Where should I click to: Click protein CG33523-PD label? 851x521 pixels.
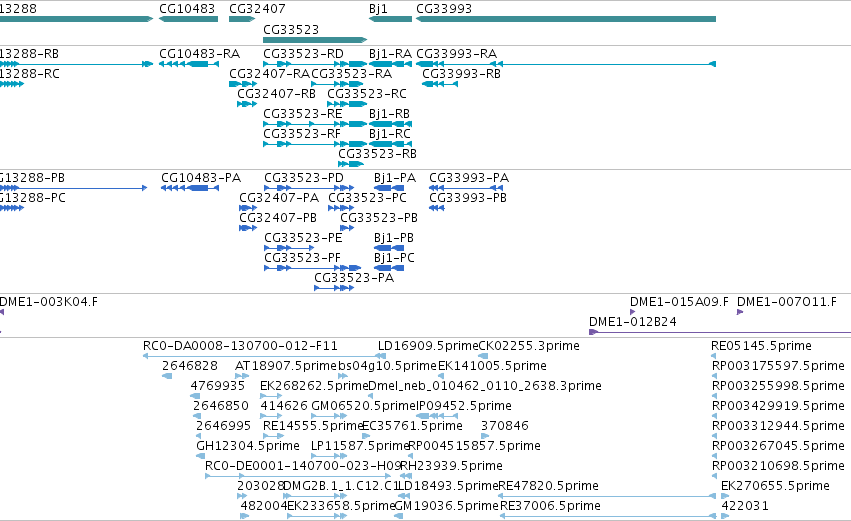point(304,178)
